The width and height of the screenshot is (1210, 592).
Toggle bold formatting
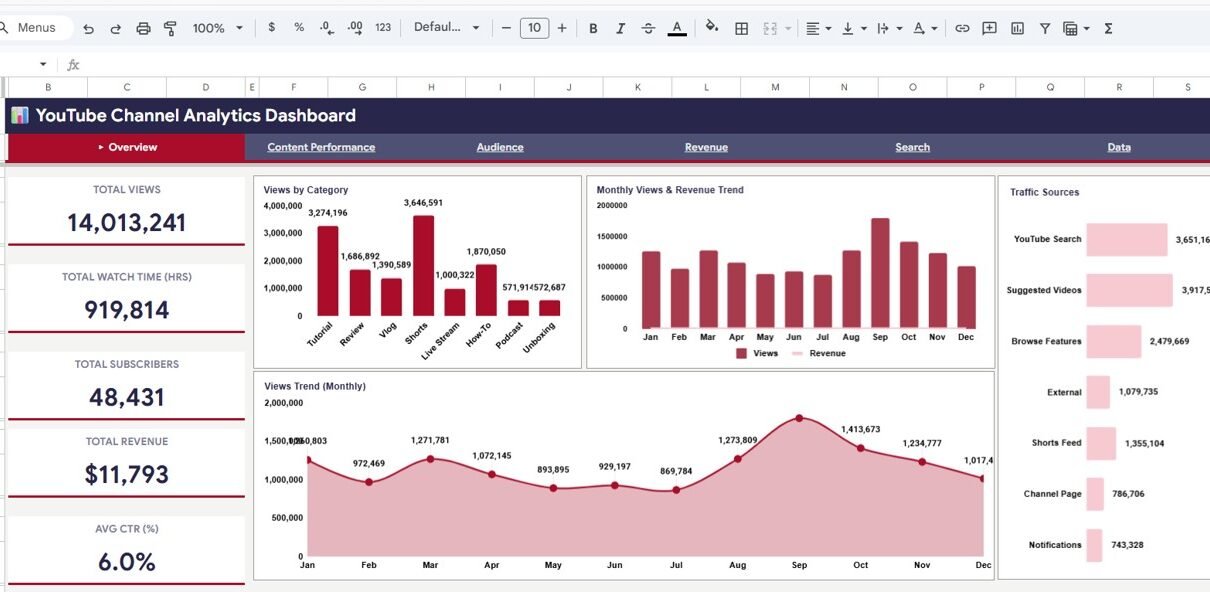tap(593, 28)
